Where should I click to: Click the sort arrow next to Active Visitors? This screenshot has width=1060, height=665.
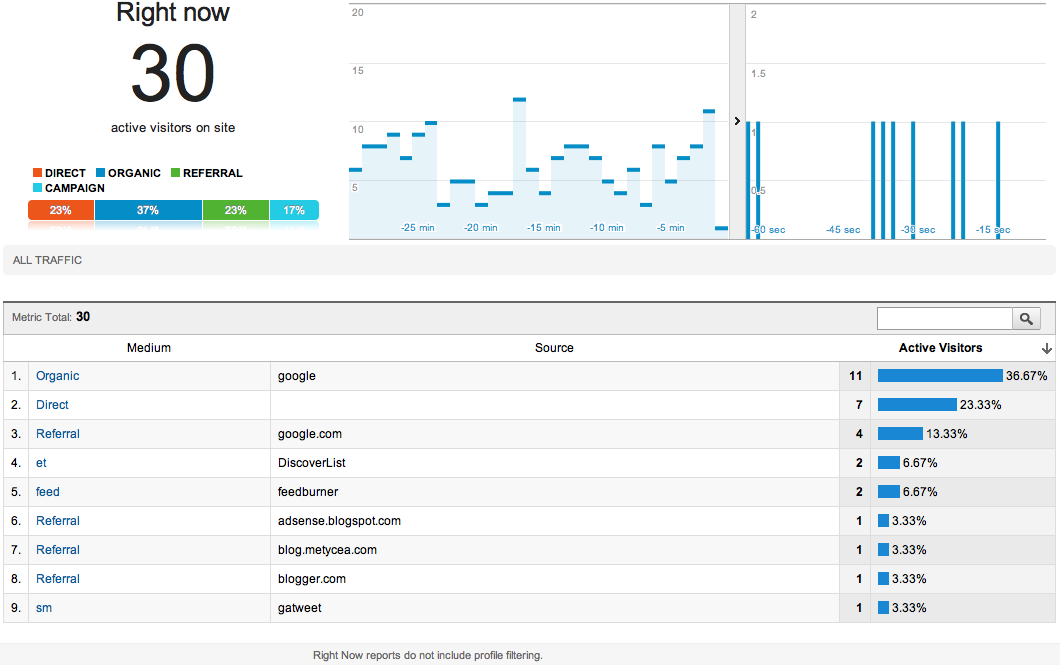1046,348
